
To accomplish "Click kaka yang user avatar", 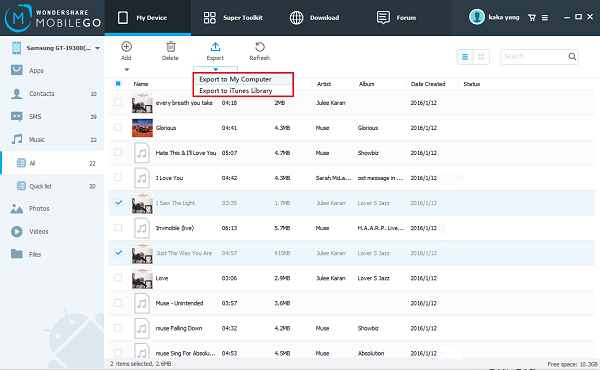I will pyautogui.click(x=477, y=17).
